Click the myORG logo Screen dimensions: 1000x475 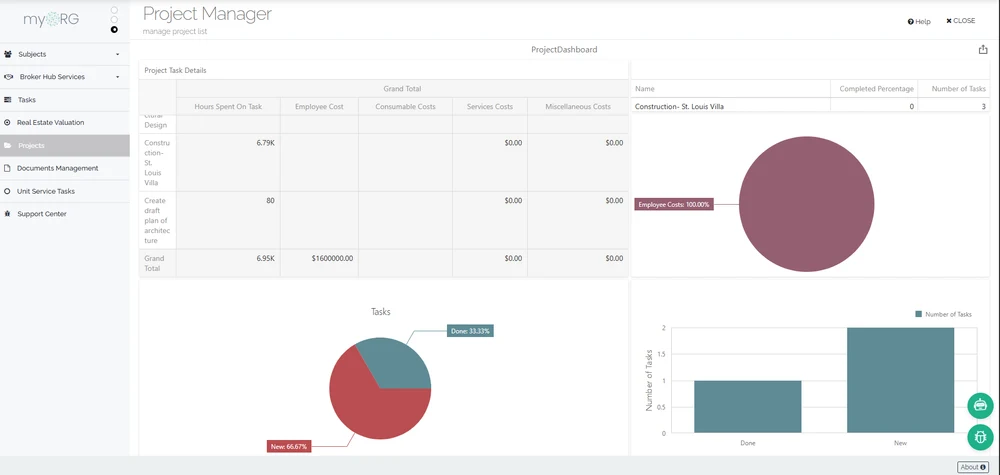(52, 19)
